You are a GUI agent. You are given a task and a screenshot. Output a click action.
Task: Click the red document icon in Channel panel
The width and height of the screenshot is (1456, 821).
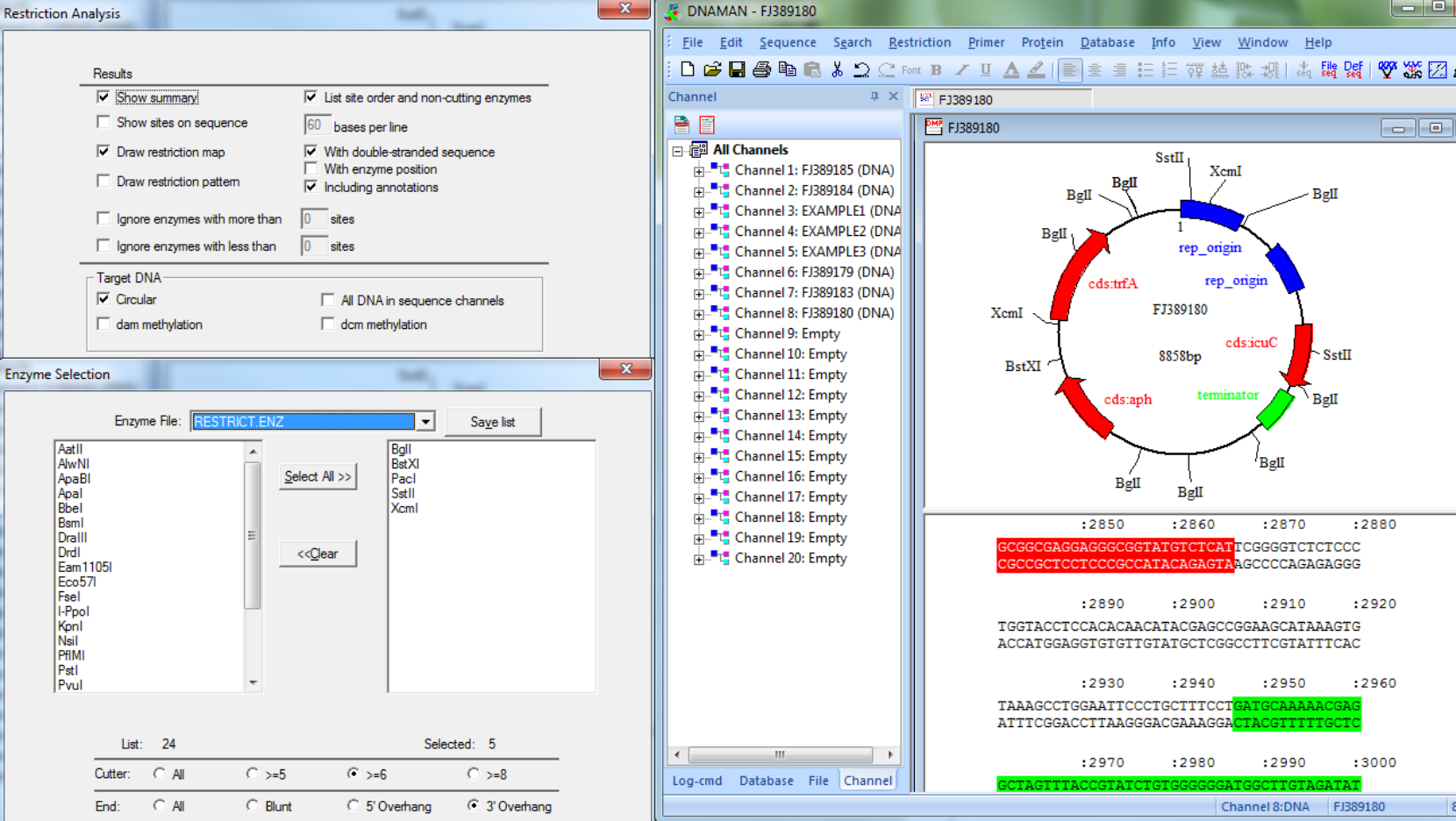tap(707, 125)
